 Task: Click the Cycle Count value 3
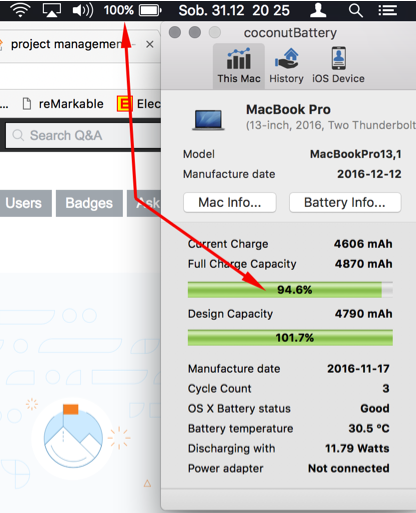(x=386, y=389)
